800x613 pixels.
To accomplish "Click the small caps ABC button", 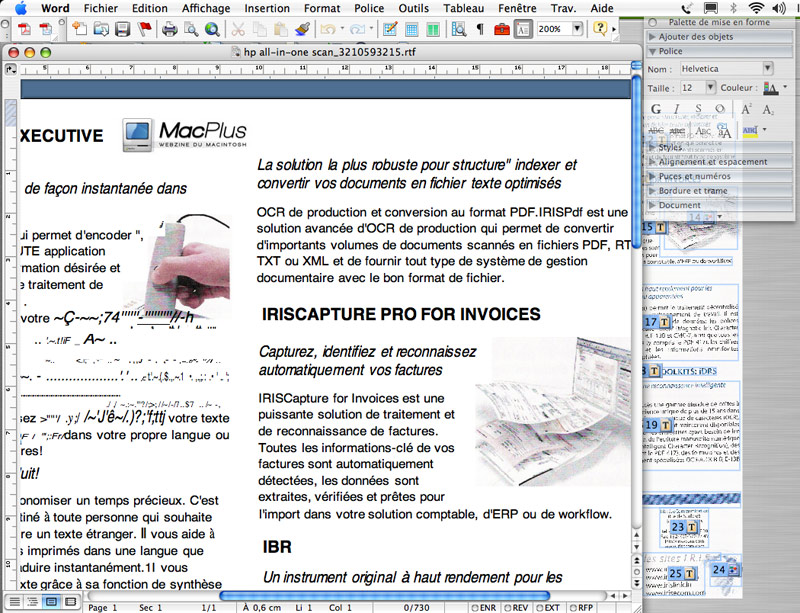I will (703, 131).
